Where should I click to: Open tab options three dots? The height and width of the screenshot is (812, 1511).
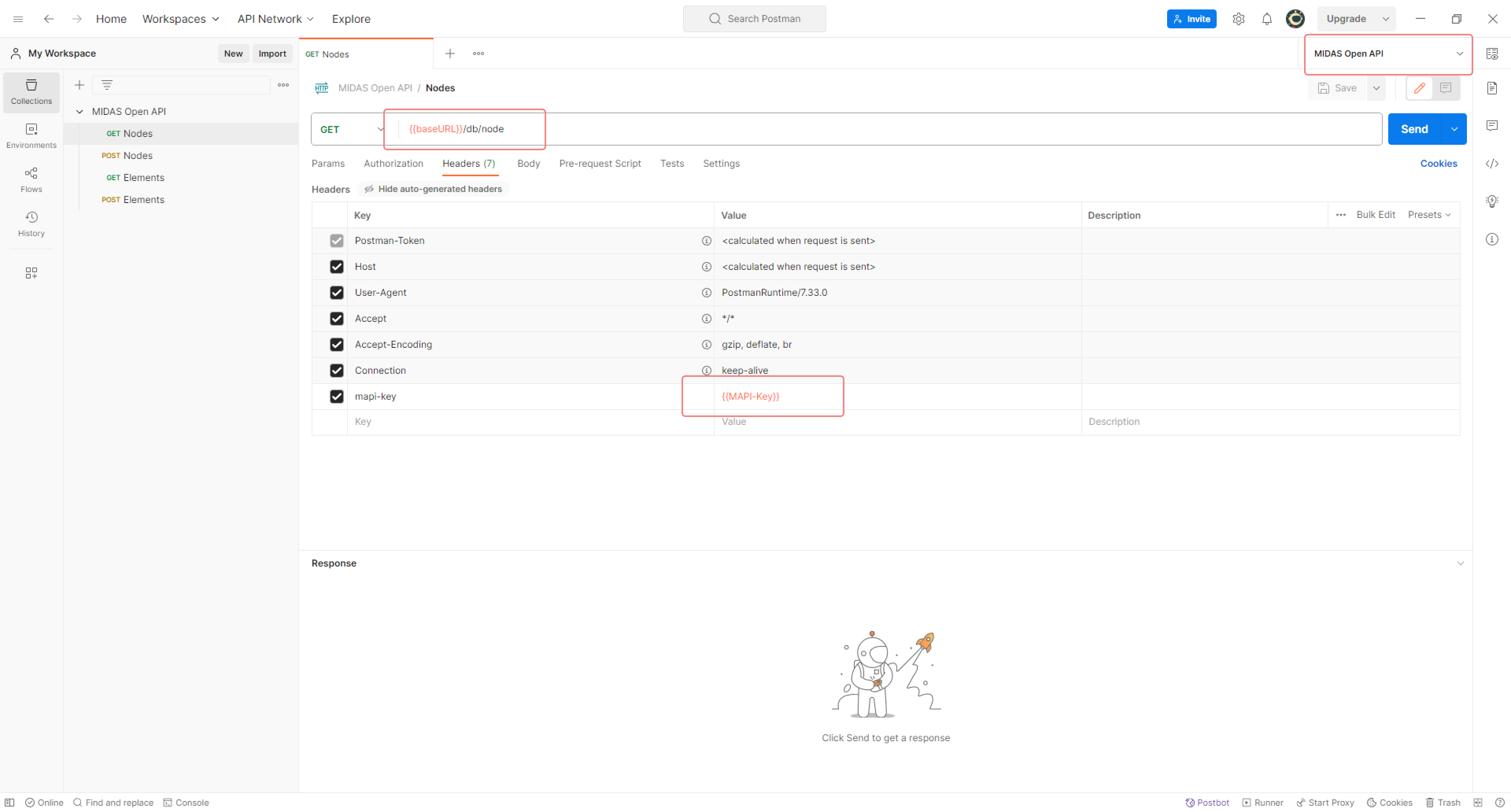pos(478,54)
